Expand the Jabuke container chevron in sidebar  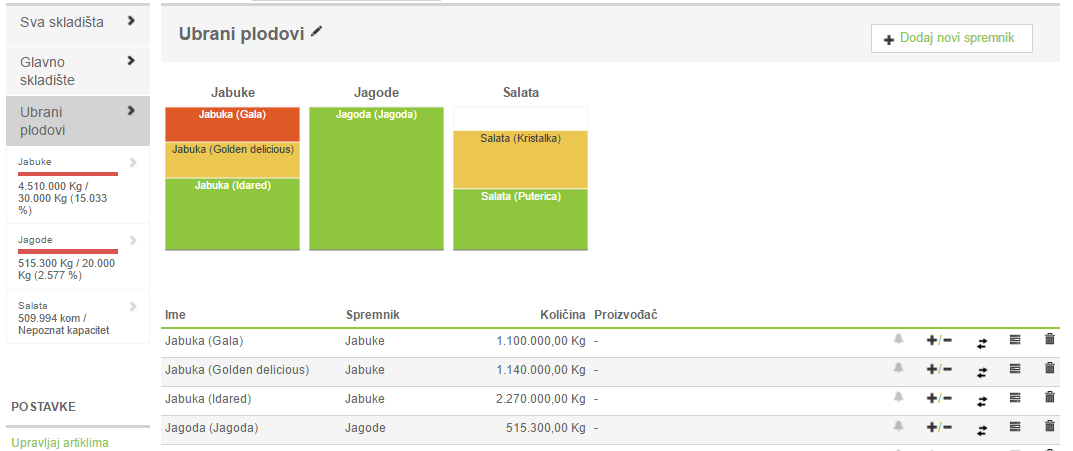pyautogui.click(x=133, y=162)
